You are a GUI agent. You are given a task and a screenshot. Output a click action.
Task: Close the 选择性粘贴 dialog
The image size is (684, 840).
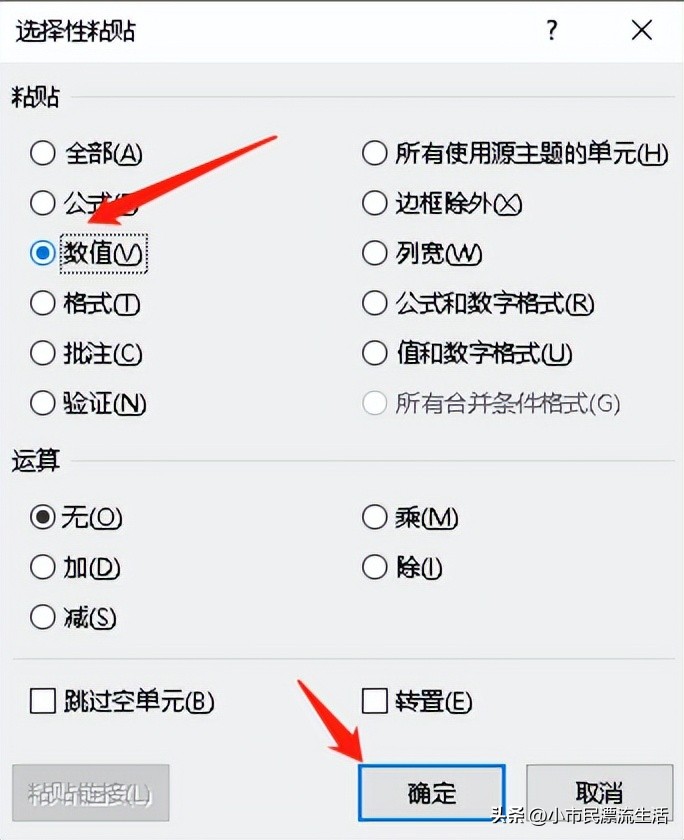[641, 31]
